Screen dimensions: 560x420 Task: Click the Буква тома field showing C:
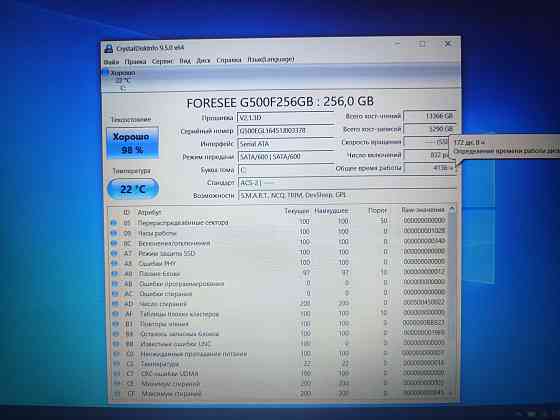click(x=286, y=170)
